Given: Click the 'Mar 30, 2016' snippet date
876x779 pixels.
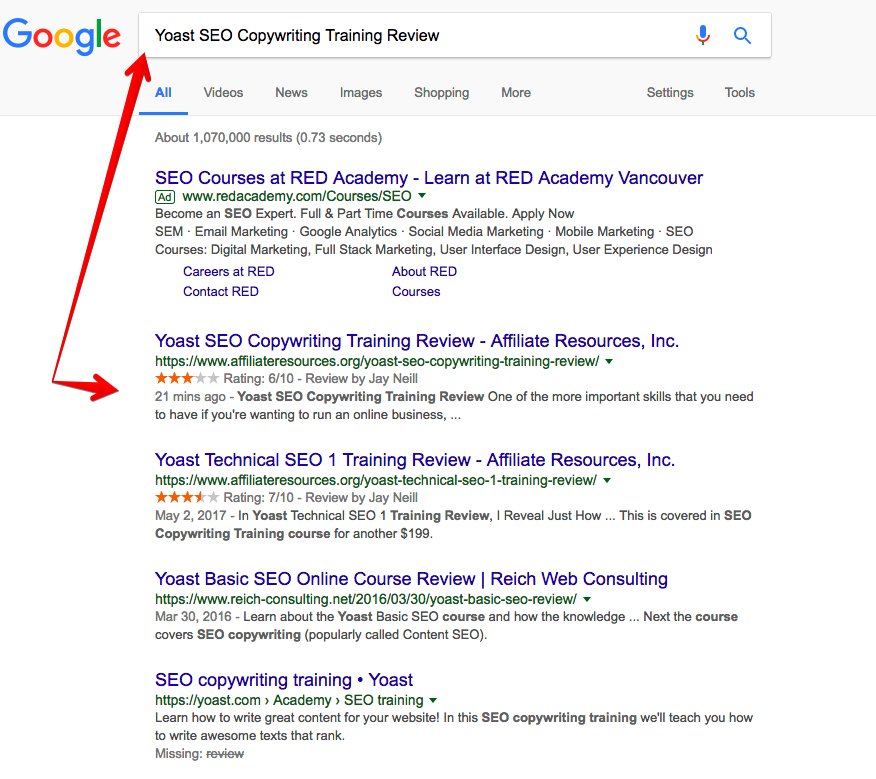Looking at the screenshot, I should tap(193, 617).
